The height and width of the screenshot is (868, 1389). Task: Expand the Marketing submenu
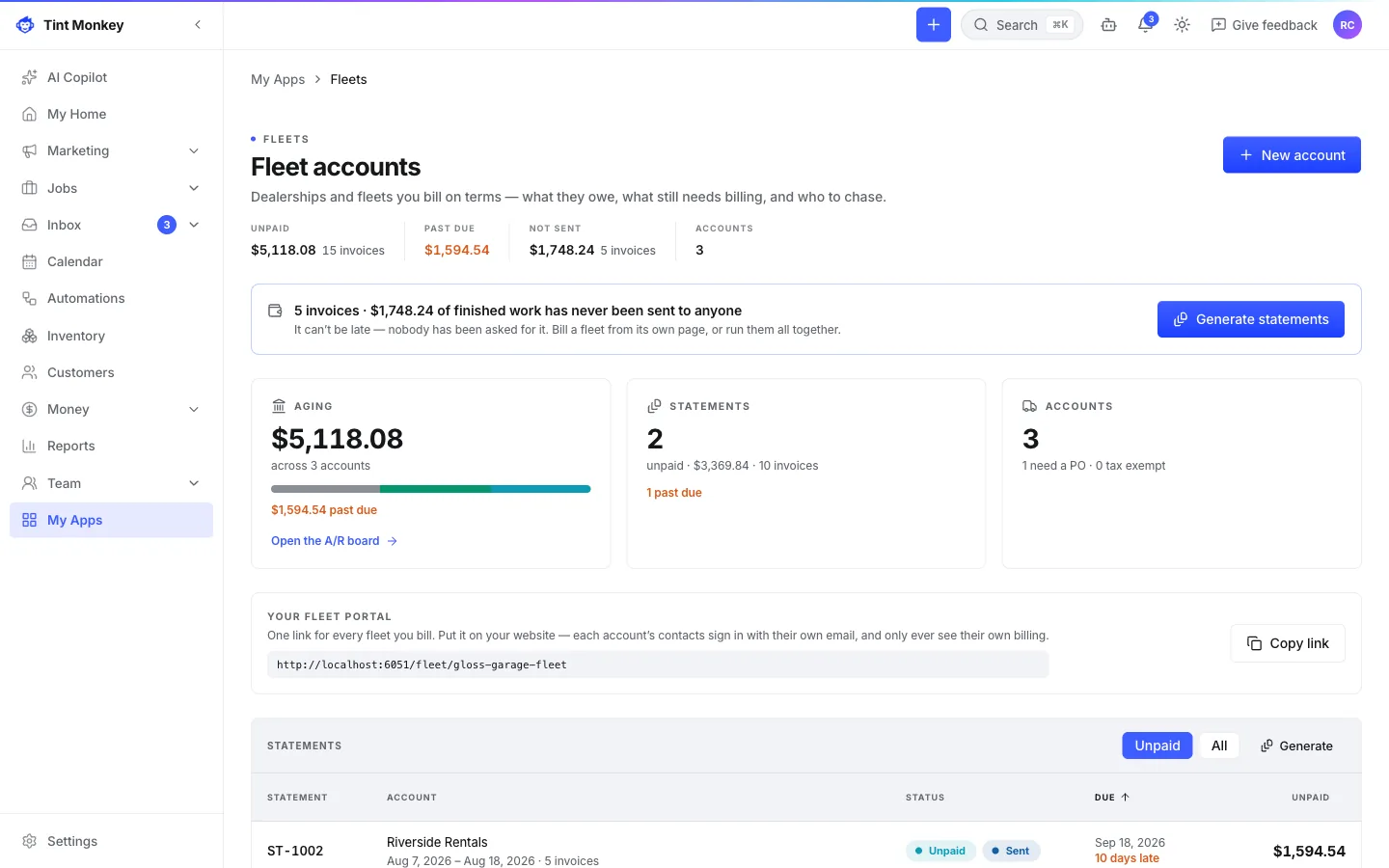click(x=194, y=150)
